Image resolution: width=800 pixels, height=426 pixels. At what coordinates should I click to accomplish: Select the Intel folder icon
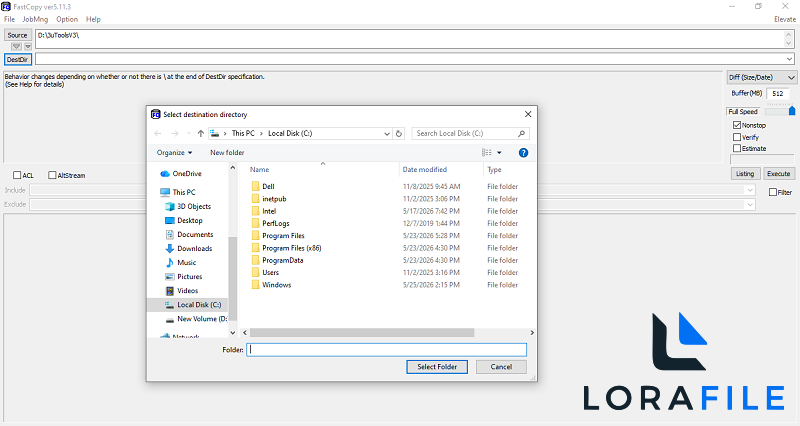click(256, 211)
